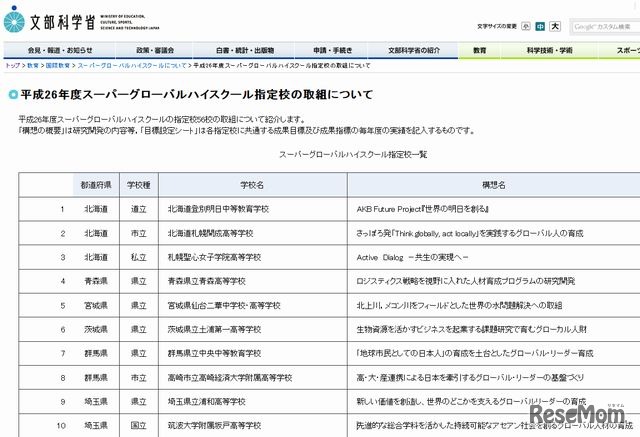Screen dimensions: 640x437
Task: Open the スポーツ tab
Action: 620,51
